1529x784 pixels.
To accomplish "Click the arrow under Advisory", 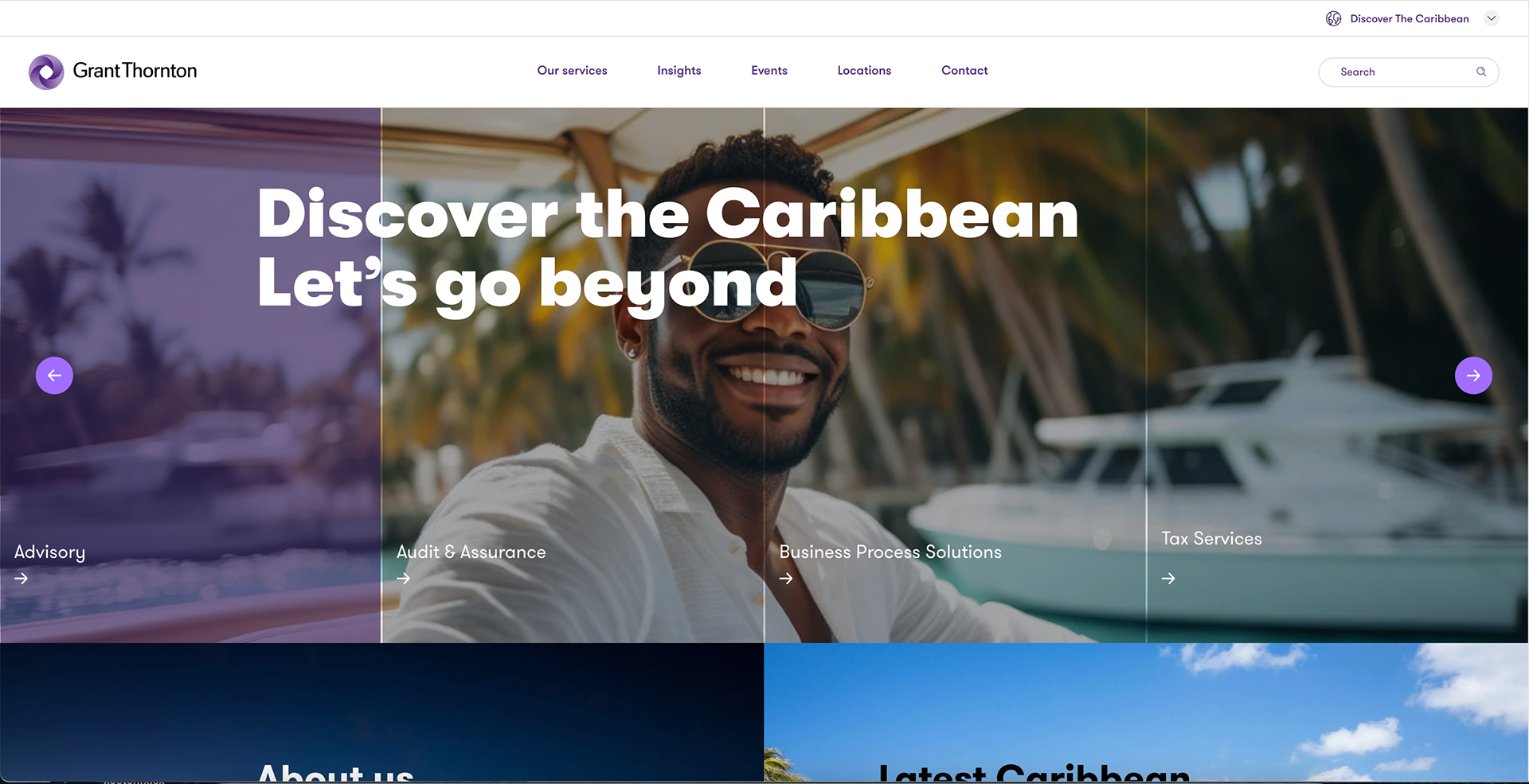I will click(22, 579).
